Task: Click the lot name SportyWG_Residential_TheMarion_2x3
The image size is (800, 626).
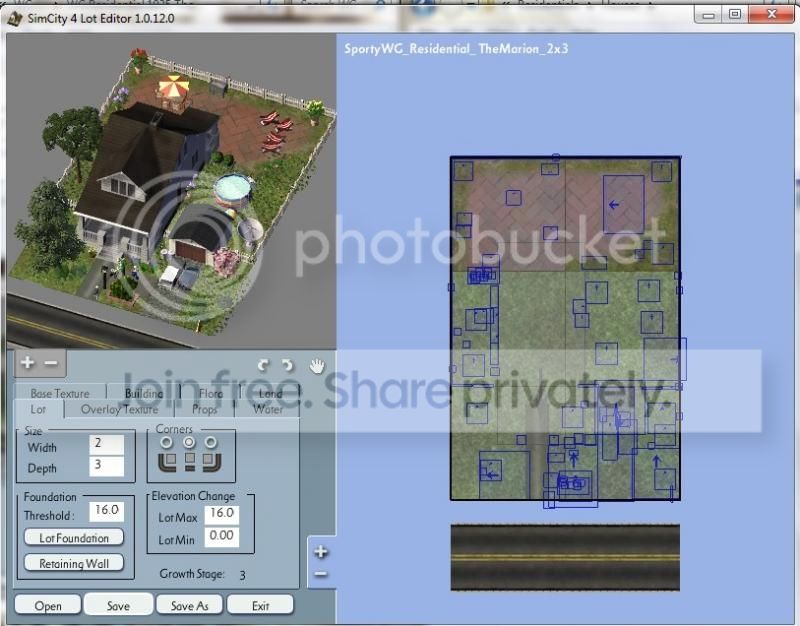Action: point(456,49)
